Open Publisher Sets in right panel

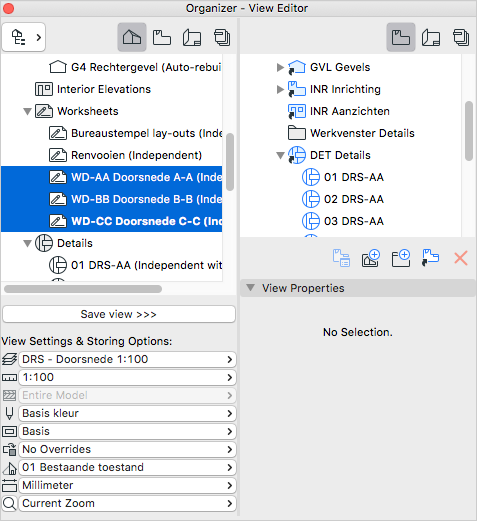tap(461, 37)
